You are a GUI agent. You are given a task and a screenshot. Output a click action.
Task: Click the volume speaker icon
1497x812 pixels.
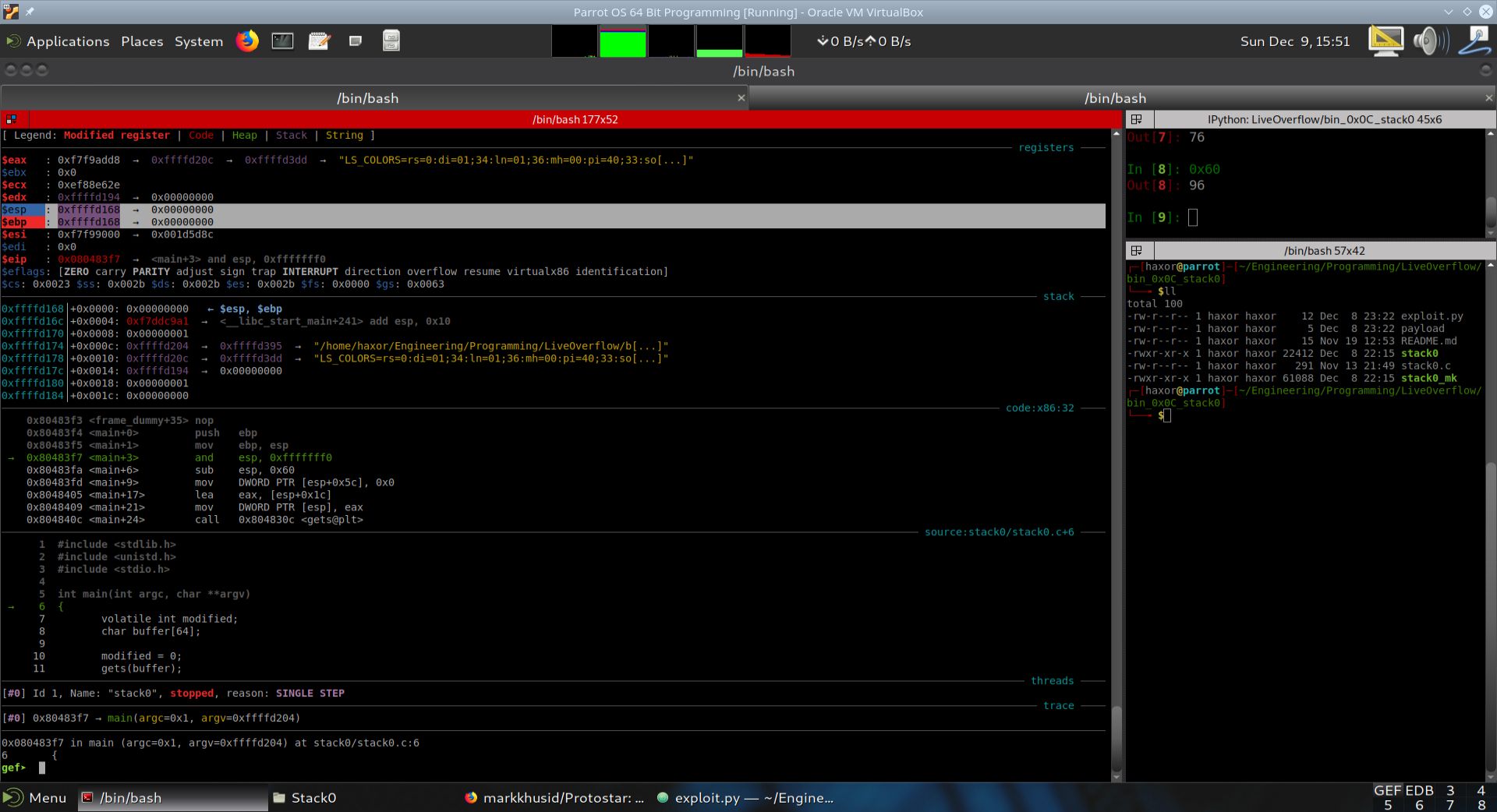point(1429,41)
